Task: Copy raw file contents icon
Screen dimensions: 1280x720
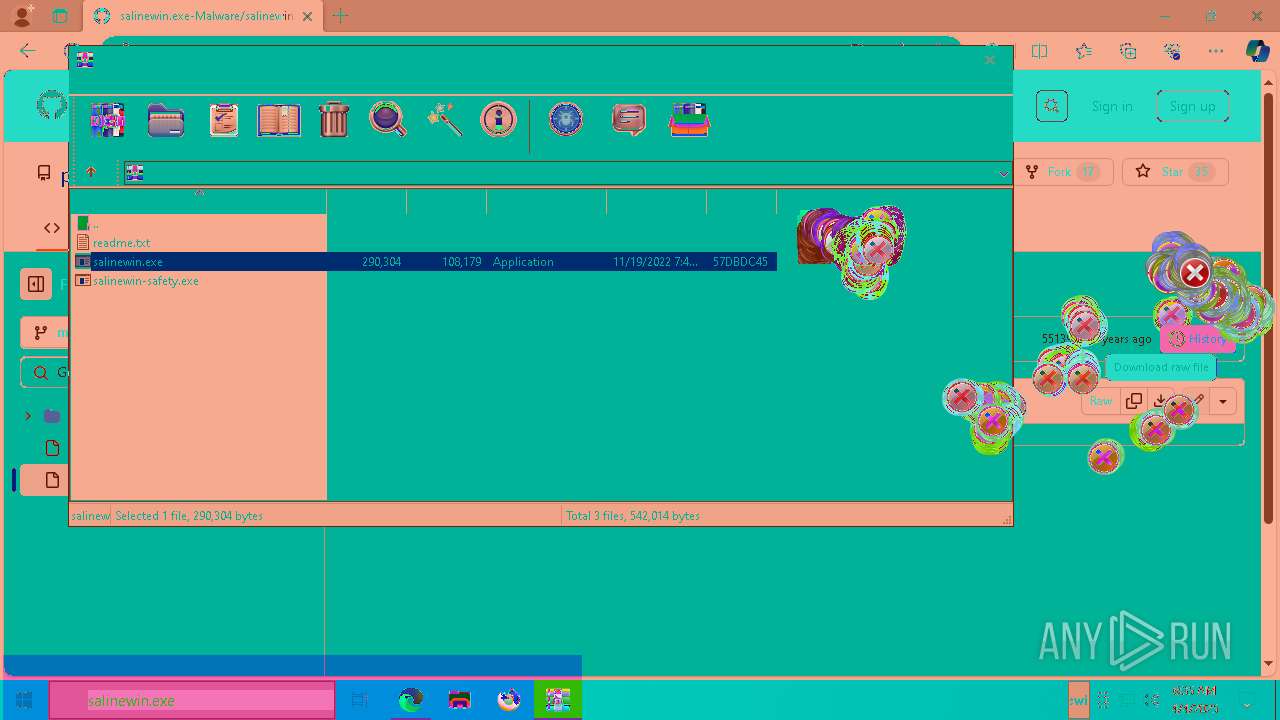Action: tap(1134, 401)
